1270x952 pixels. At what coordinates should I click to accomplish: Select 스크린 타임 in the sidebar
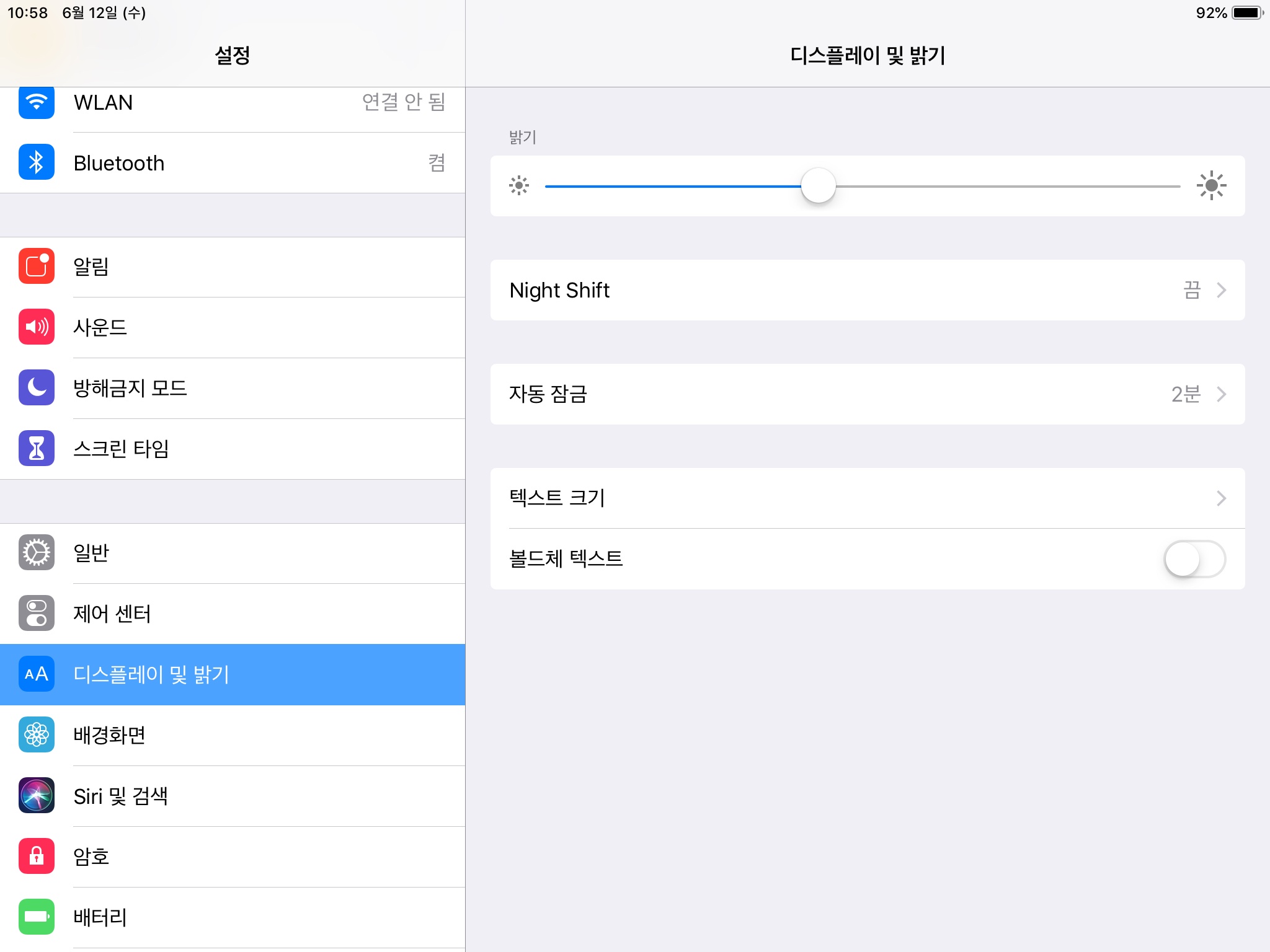(233, 449)
